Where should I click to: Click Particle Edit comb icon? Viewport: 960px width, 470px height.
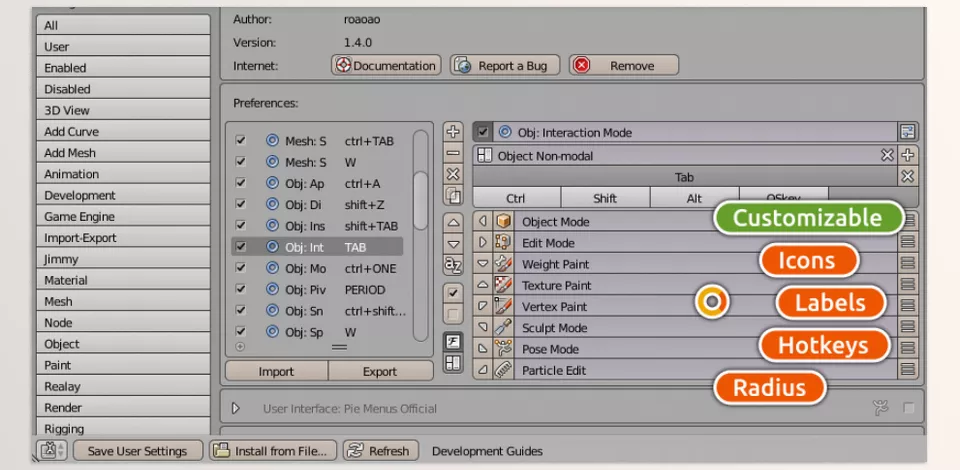503,370
